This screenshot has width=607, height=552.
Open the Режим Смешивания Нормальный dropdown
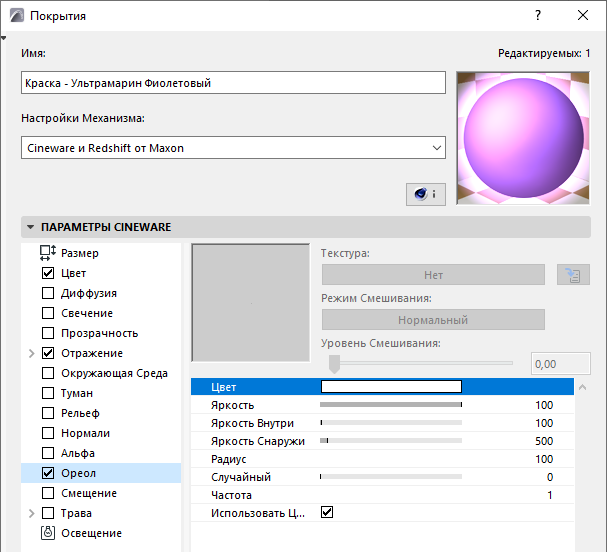coord(433,320)
